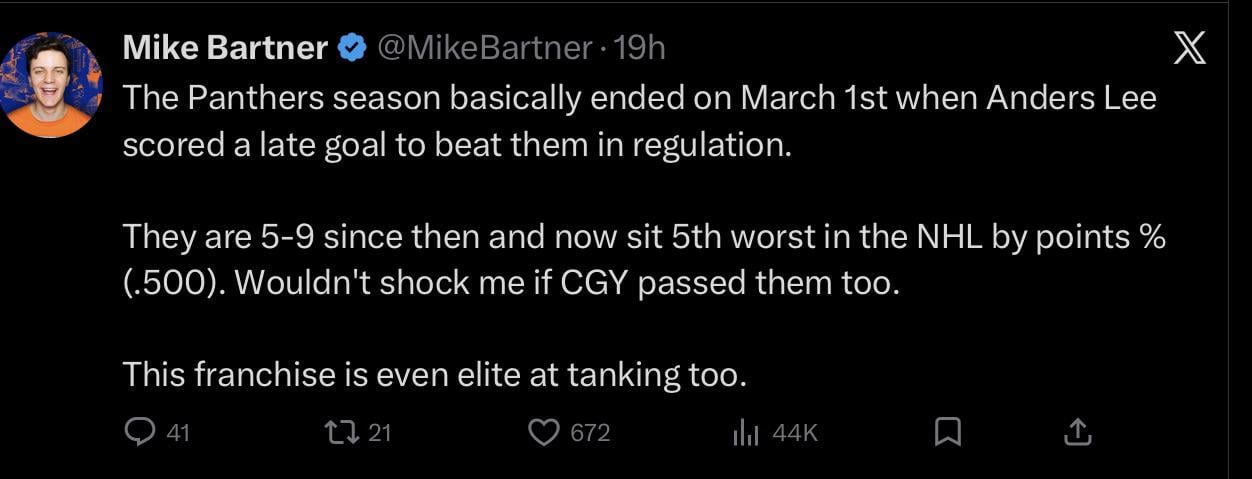The width and height of the screenshot is (1252, 479).
Task: Open the view analytics bar chart icon
Action: click(746, 432)
